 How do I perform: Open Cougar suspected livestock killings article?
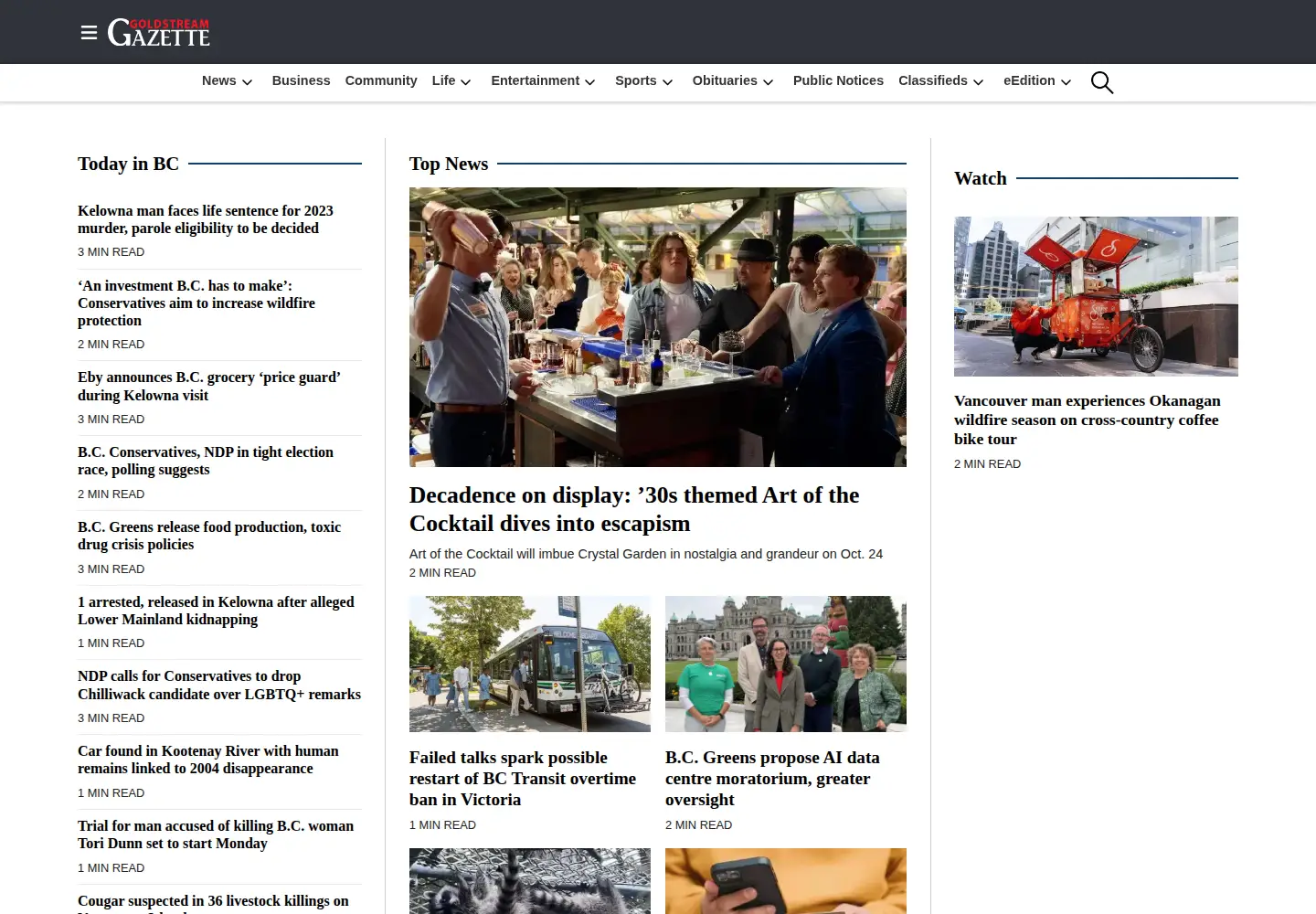click(213, 903)
